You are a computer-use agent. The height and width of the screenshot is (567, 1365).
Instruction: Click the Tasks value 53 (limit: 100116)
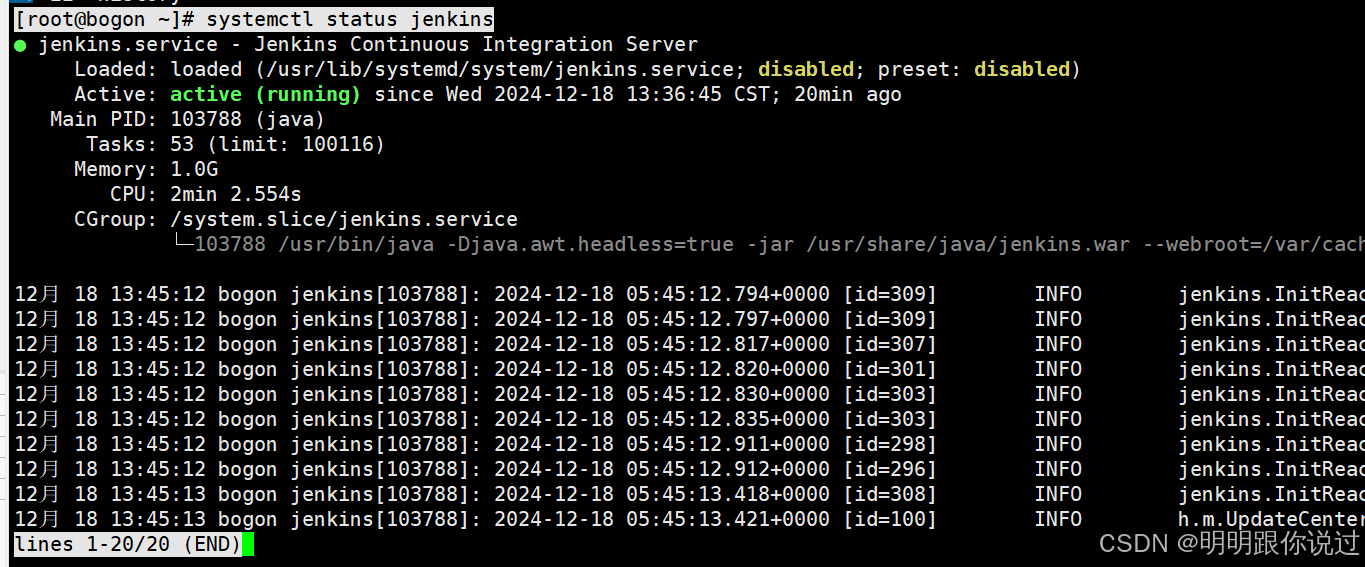point(278,145)
